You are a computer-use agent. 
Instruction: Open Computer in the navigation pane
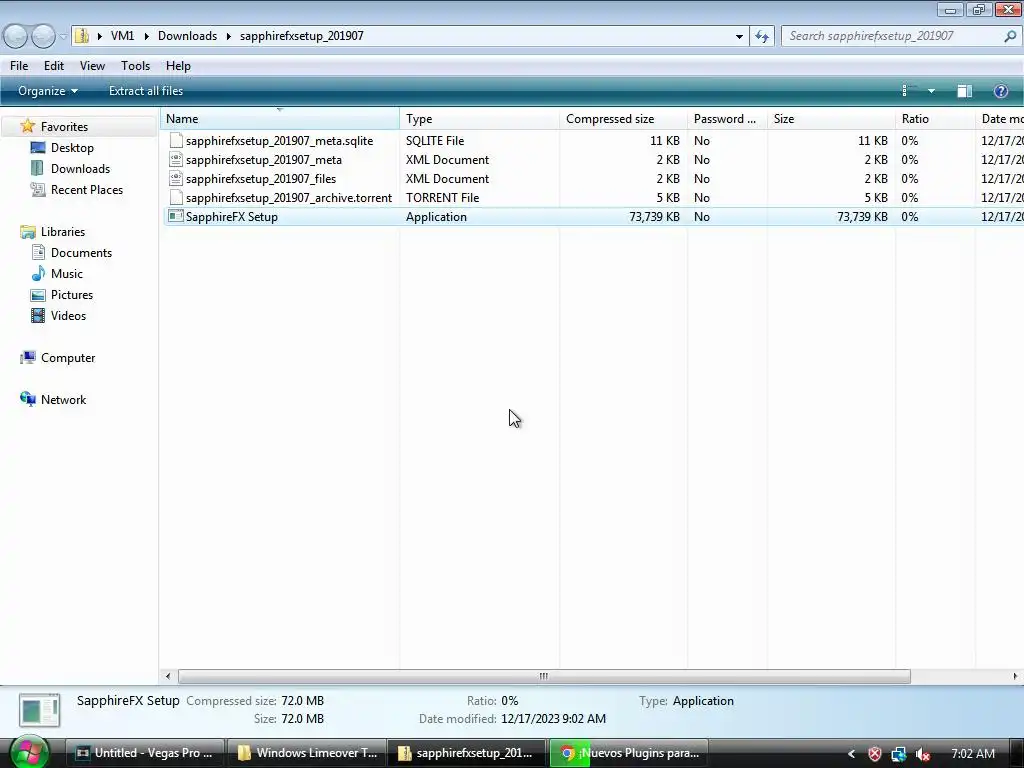click(x=68, y=358)
